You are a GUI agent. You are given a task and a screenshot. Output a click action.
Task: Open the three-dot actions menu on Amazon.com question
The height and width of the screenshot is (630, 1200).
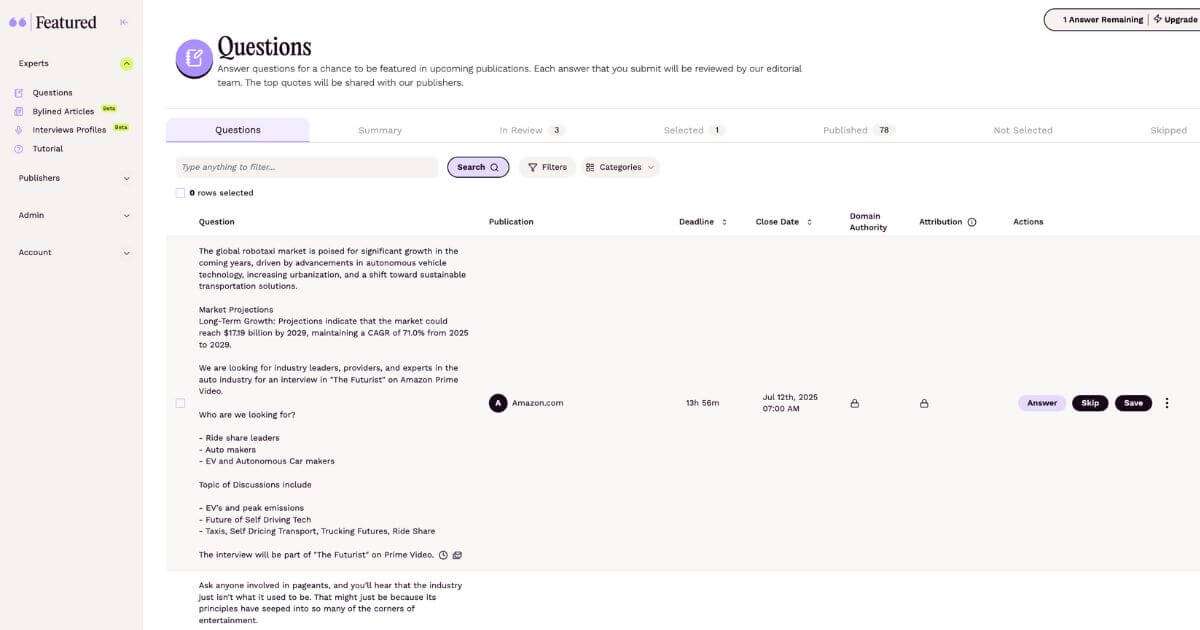coord(1167,402)
